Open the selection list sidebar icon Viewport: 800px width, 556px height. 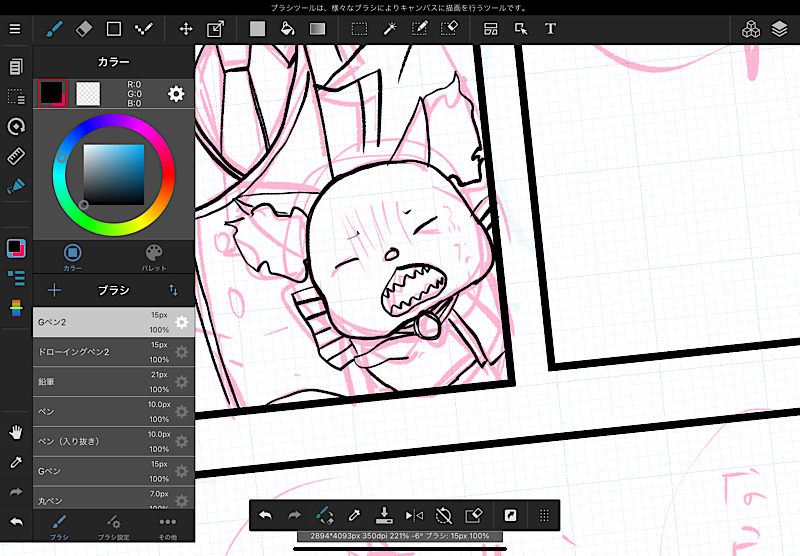16,96
